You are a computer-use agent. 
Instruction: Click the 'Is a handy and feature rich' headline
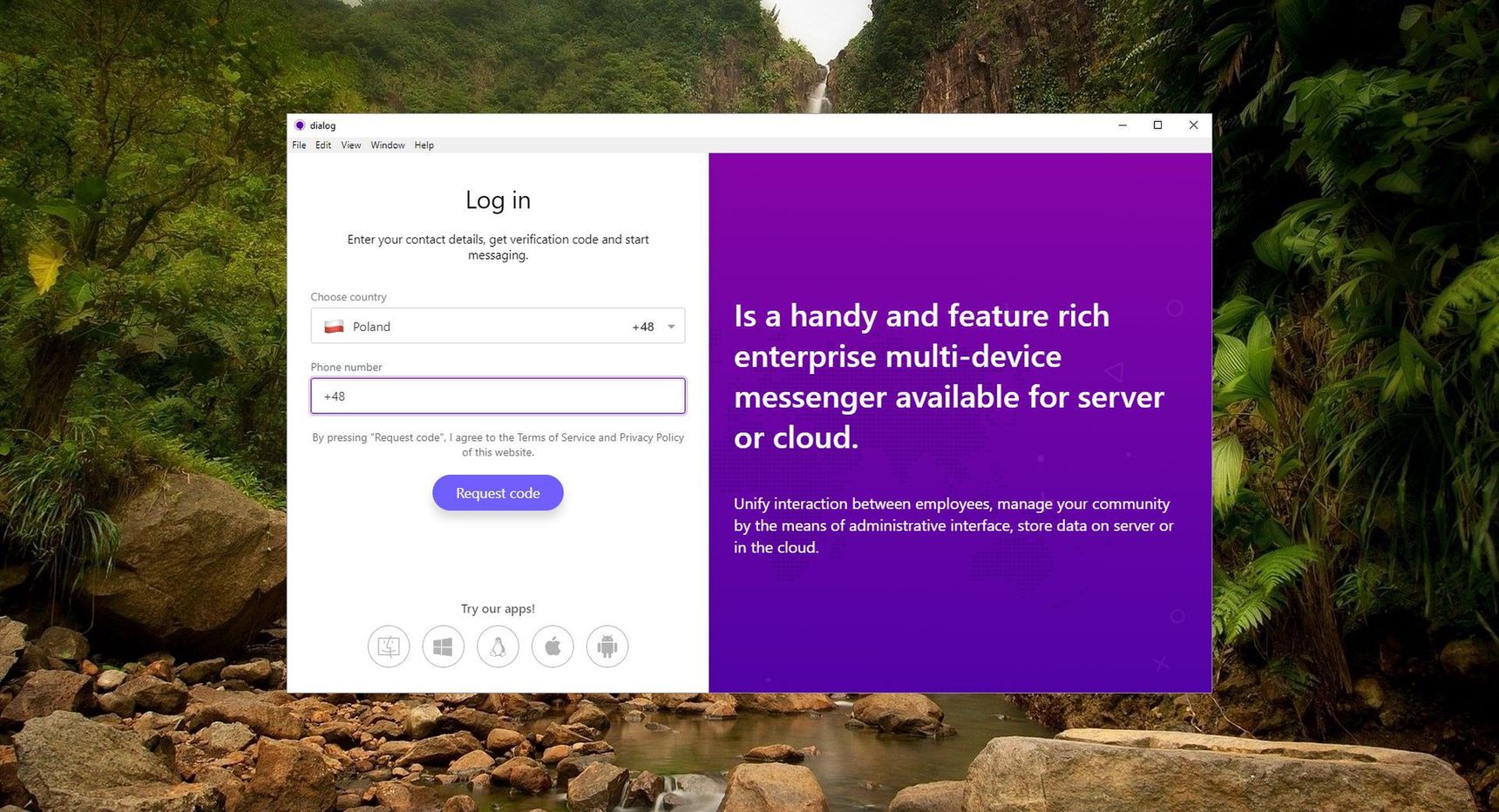(949, 376)
